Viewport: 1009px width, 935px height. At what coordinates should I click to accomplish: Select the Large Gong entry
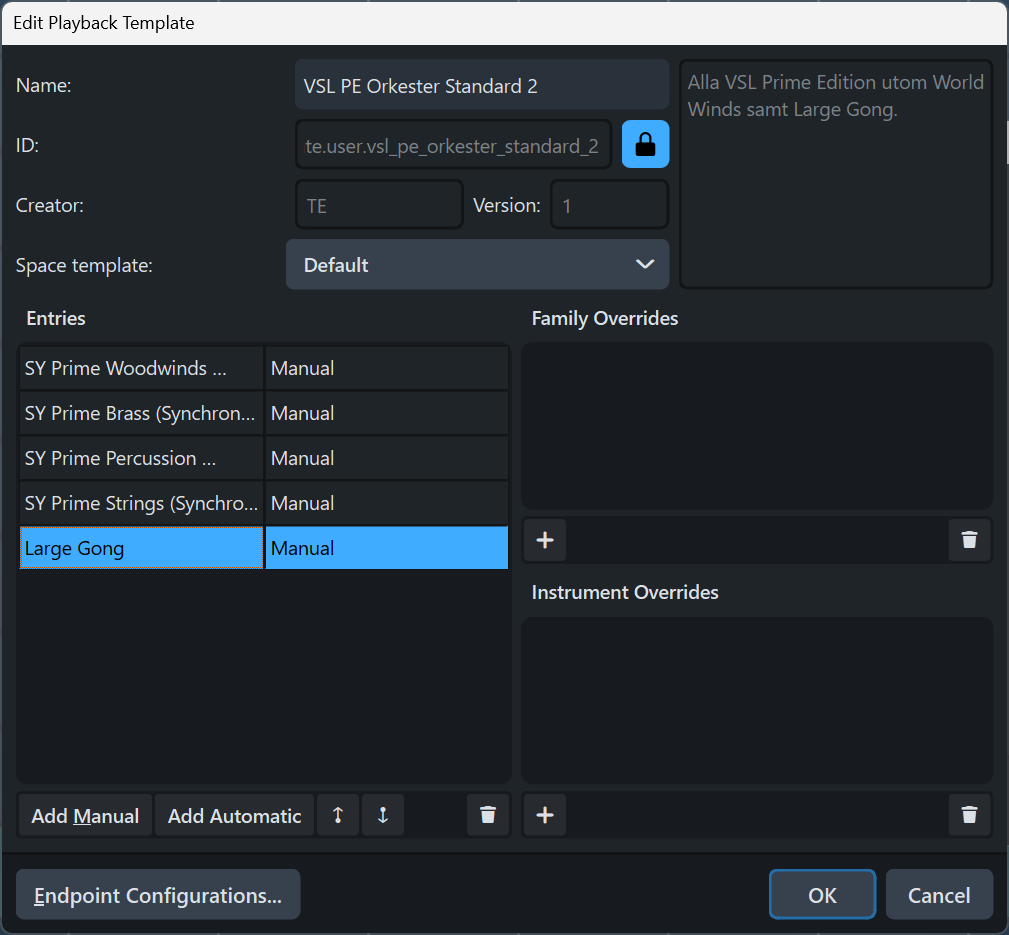pyautogui.click(x=142, y=548)
